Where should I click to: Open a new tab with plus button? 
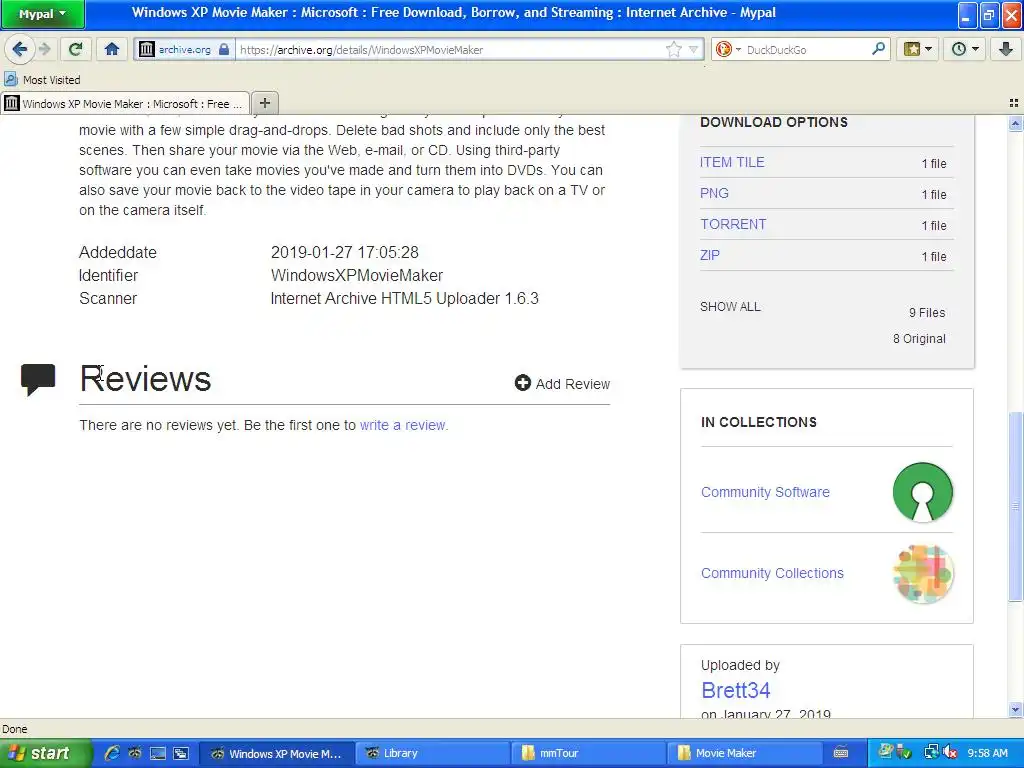pos(264,103)
